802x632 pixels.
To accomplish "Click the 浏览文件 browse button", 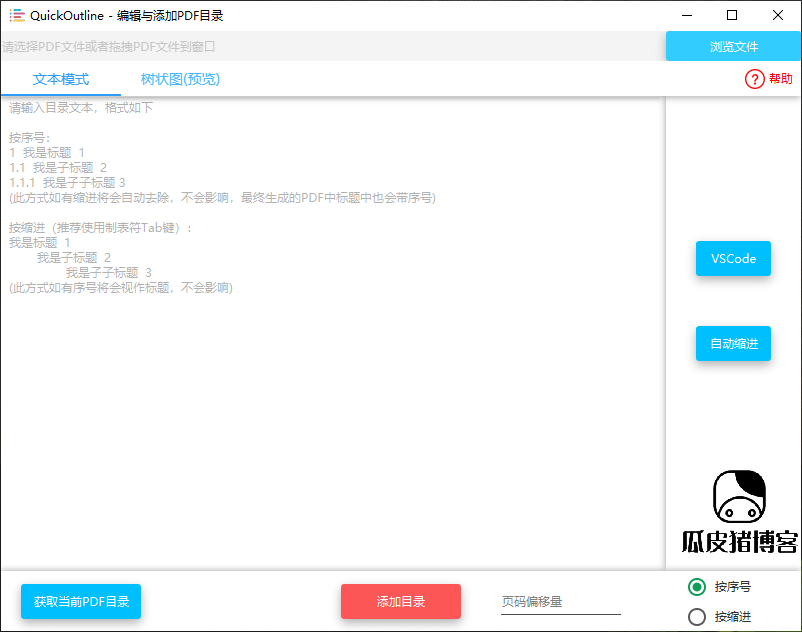I will [x=733, y=47].
